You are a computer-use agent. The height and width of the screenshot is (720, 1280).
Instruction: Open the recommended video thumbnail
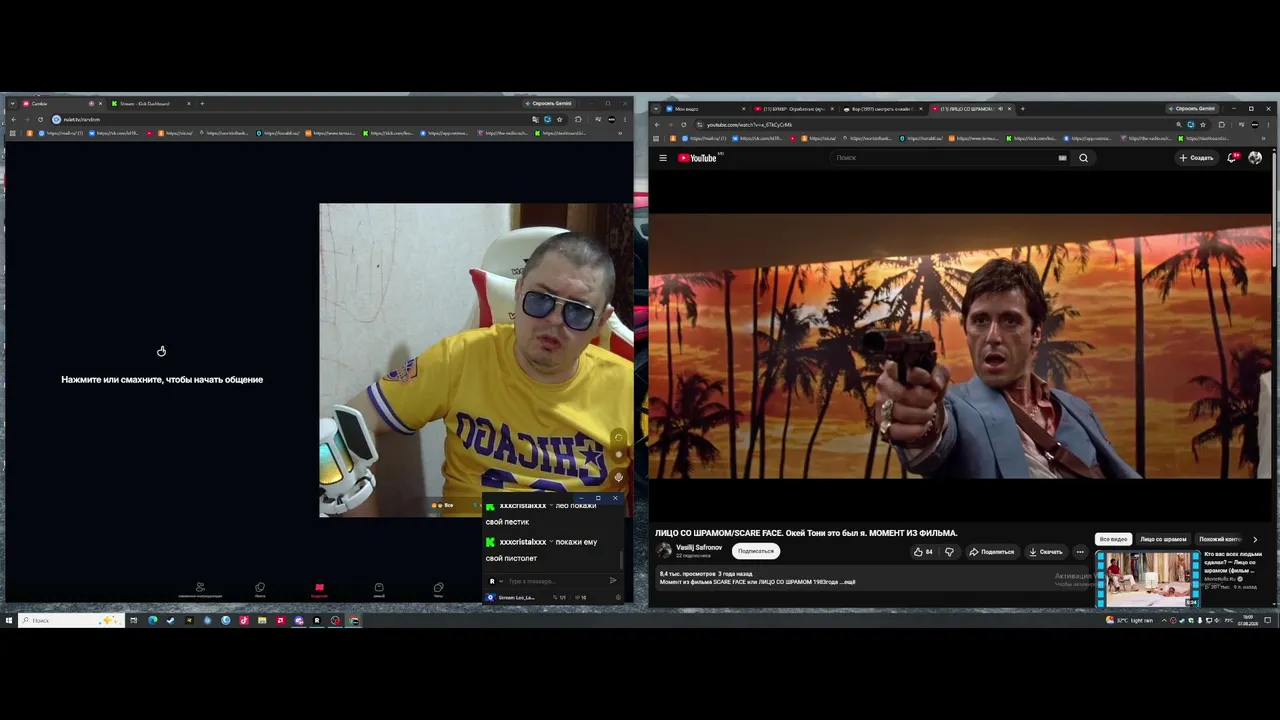tap(1147, 578)
